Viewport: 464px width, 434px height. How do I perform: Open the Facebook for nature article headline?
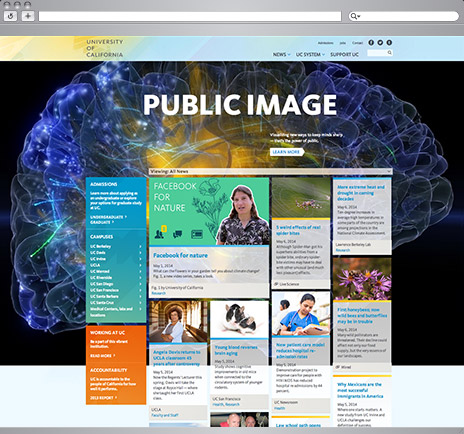[x=180, y=255]
